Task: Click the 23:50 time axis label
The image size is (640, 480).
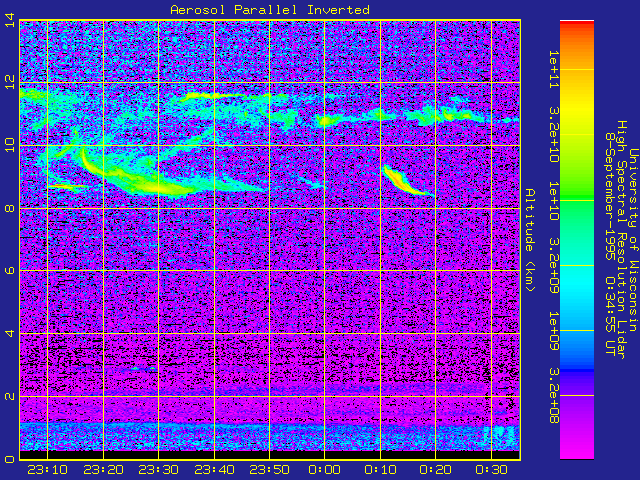Action: pos(269,470)
